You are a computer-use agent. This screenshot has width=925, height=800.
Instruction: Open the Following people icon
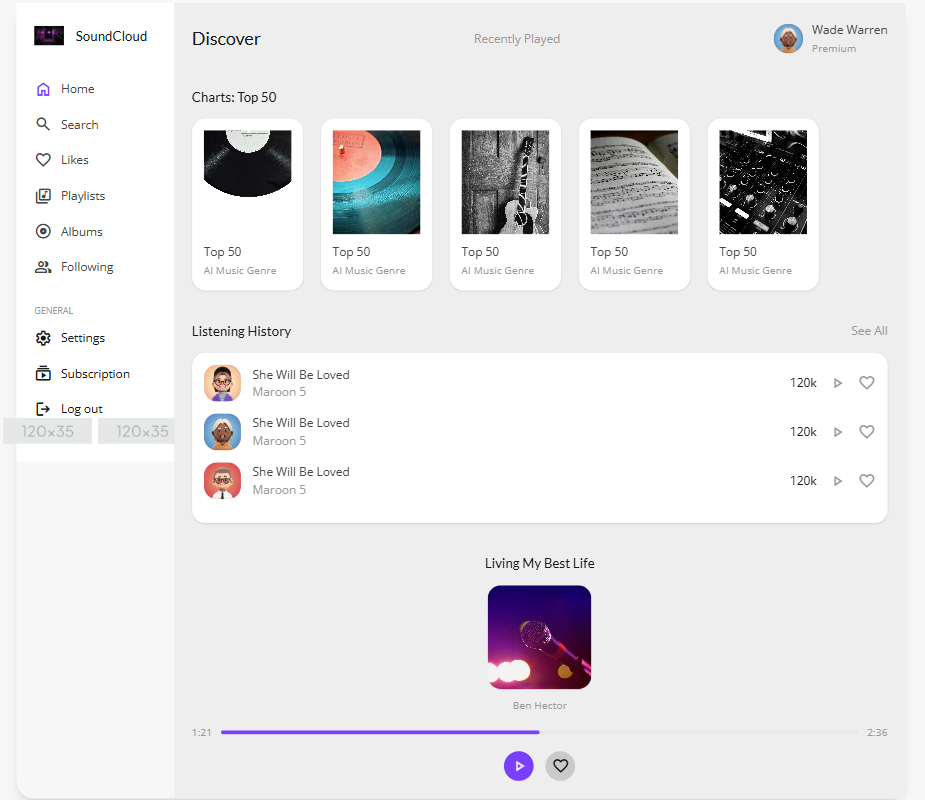click(43, 267)
